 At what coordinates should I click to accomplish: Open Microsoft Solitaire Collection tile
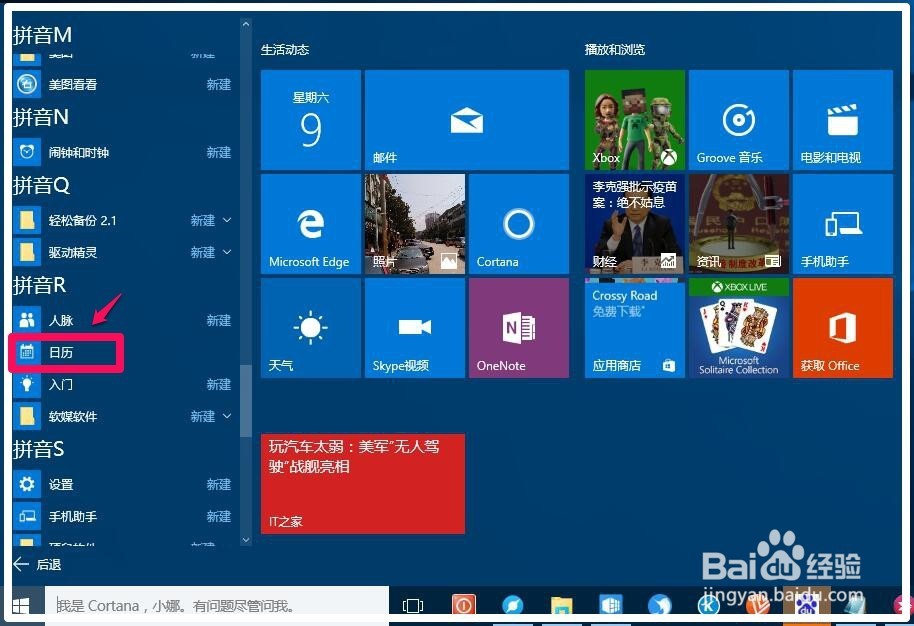pos(739,328)
